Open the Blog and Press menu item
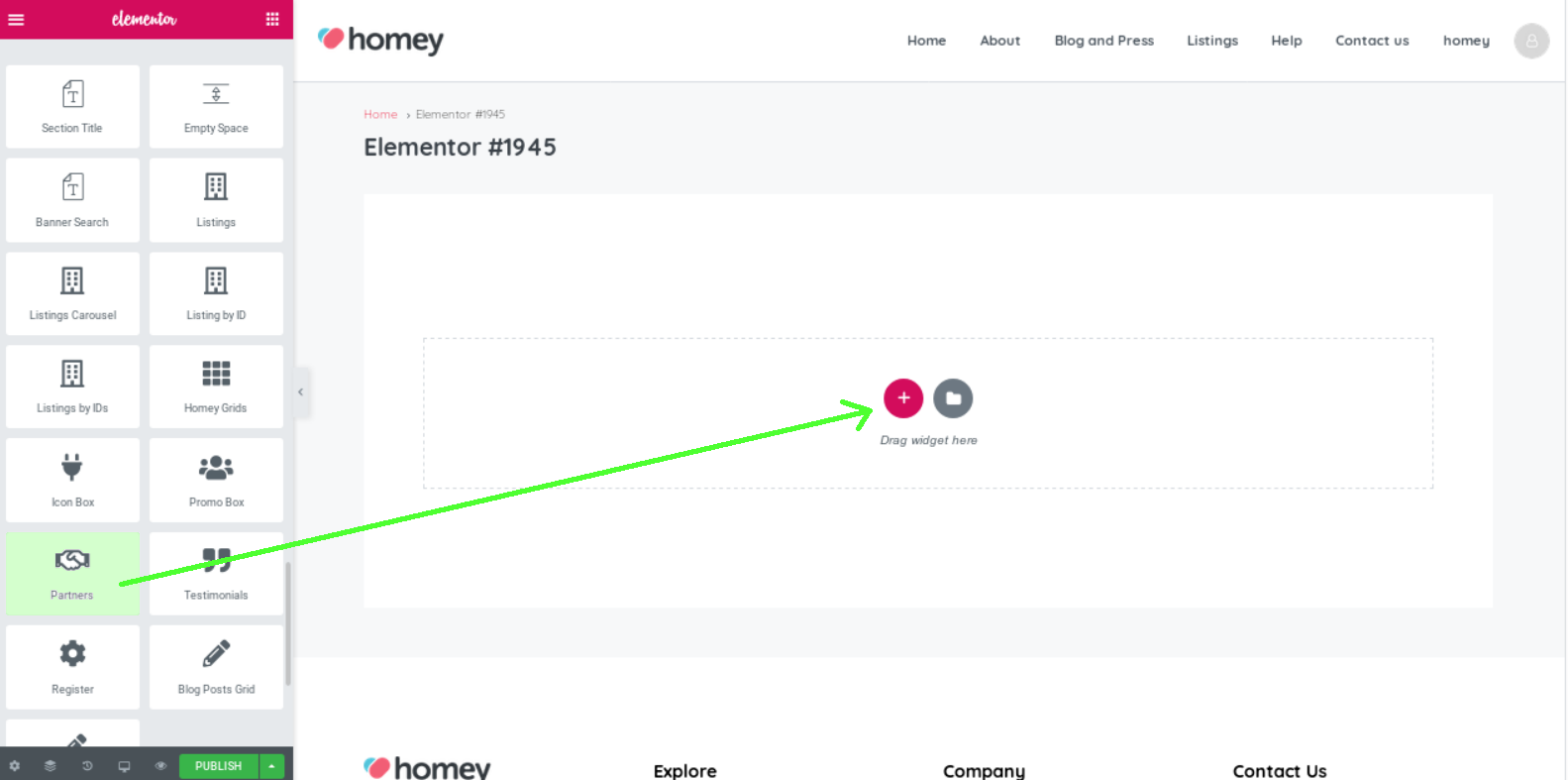This screenshot has height=780, width=1568. point(1103,41)
